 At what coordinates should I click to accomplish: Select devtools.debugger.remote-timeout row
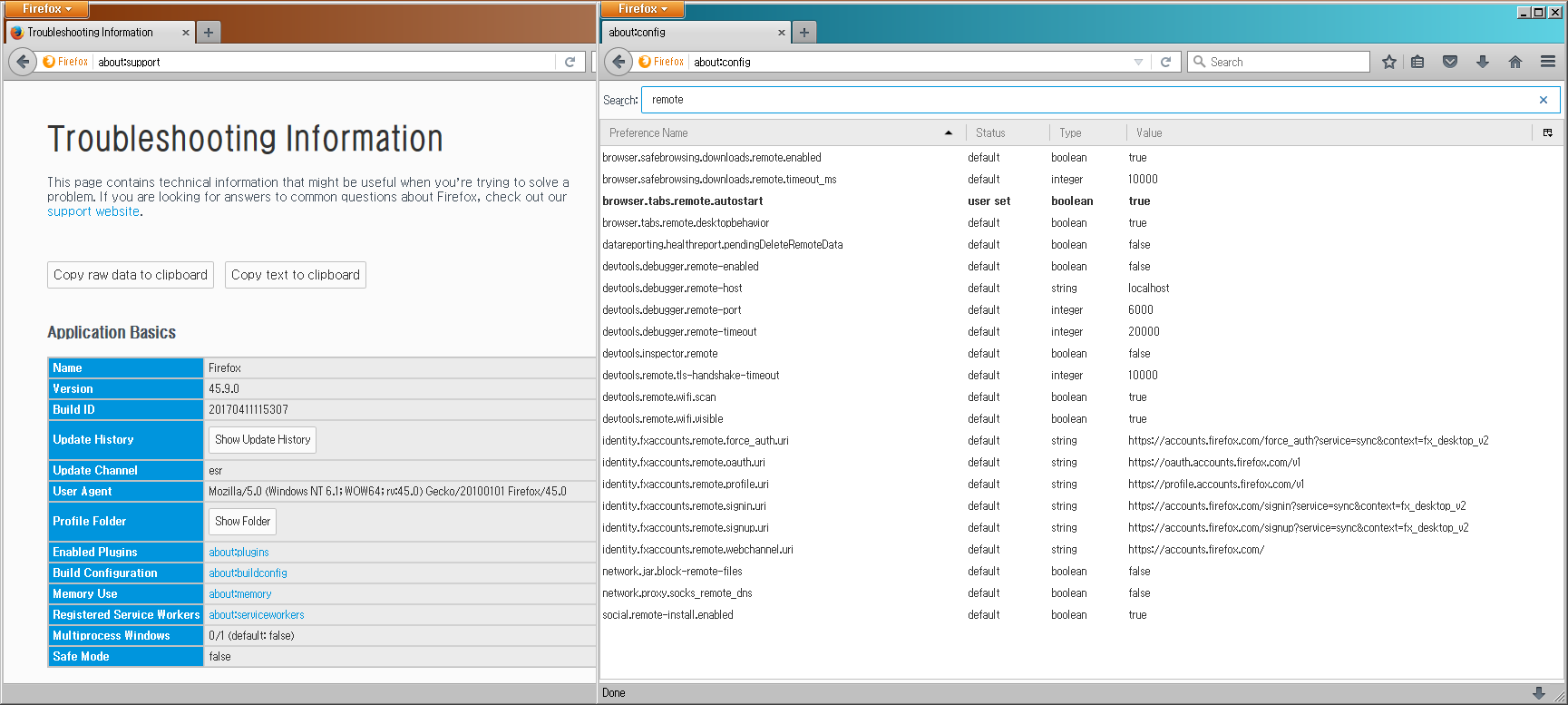point(1083,332)
